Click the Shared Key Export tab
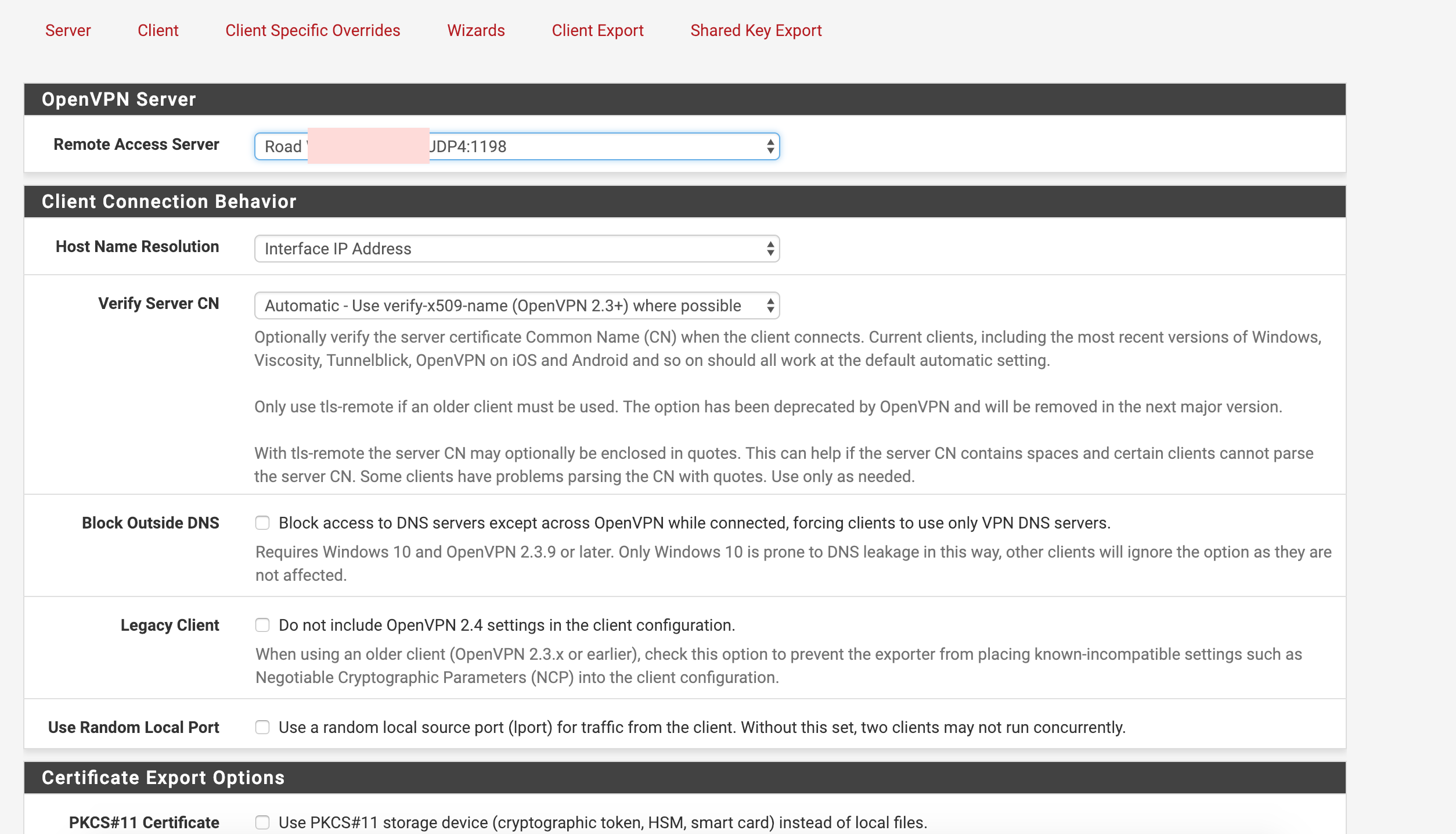This screenshot has width=1456, height=834. [756, 29]
